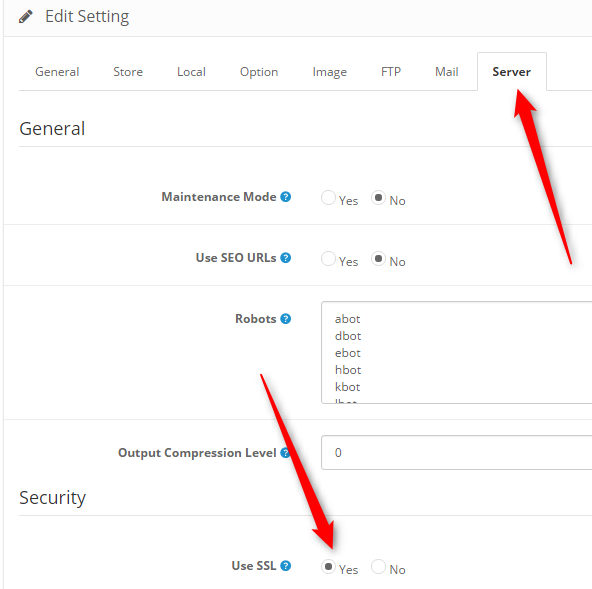Click help icon next to Maintenance Mode

pyautogui.click(x=286, y=197)
